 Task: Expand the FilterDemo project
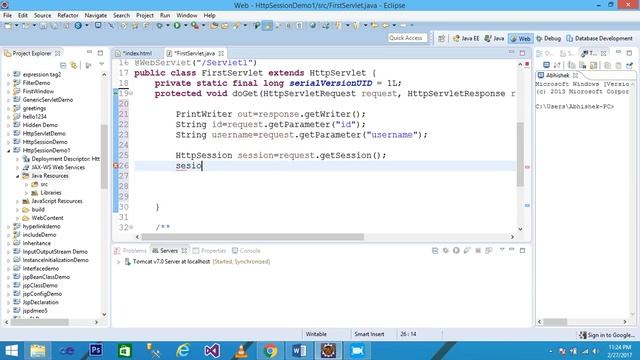click(9, 83)
